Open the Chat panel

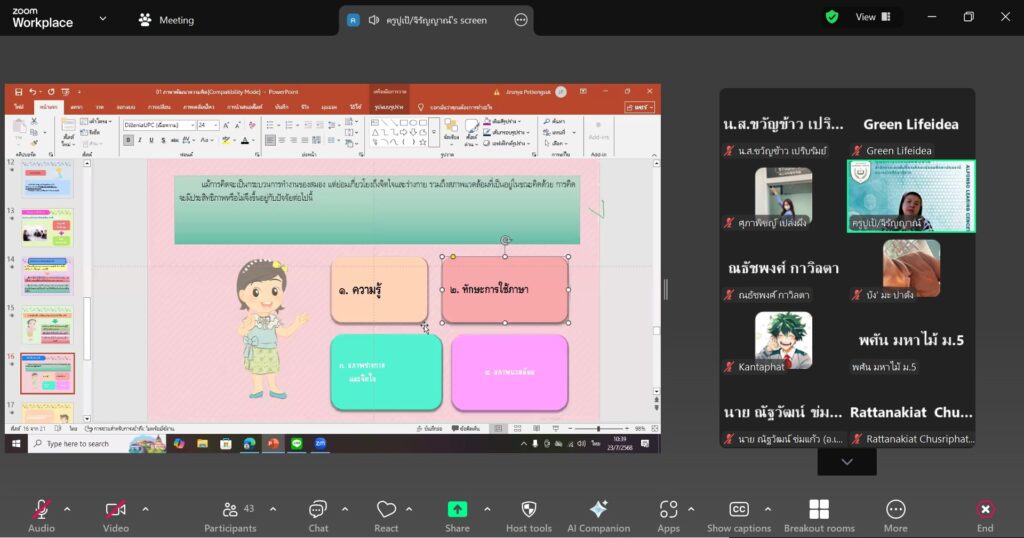[318, 509]
